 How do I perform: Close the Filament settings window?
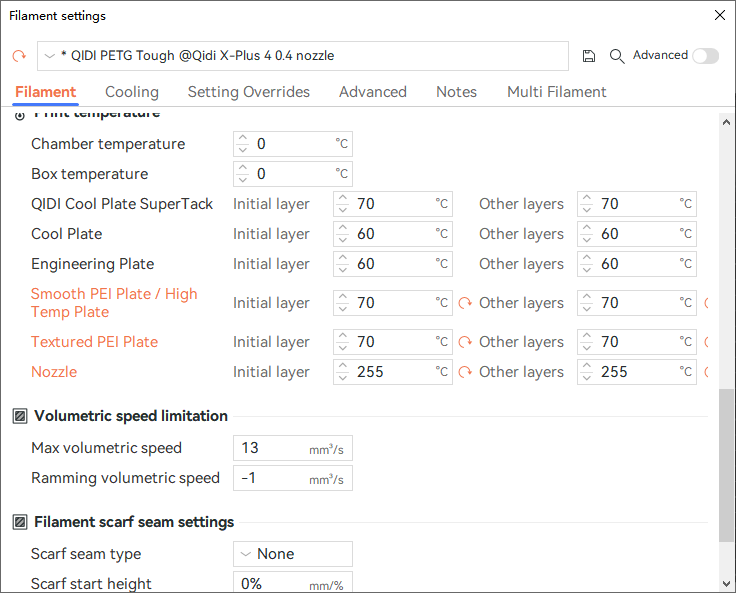pyautogui.click(x=719, y=15)
